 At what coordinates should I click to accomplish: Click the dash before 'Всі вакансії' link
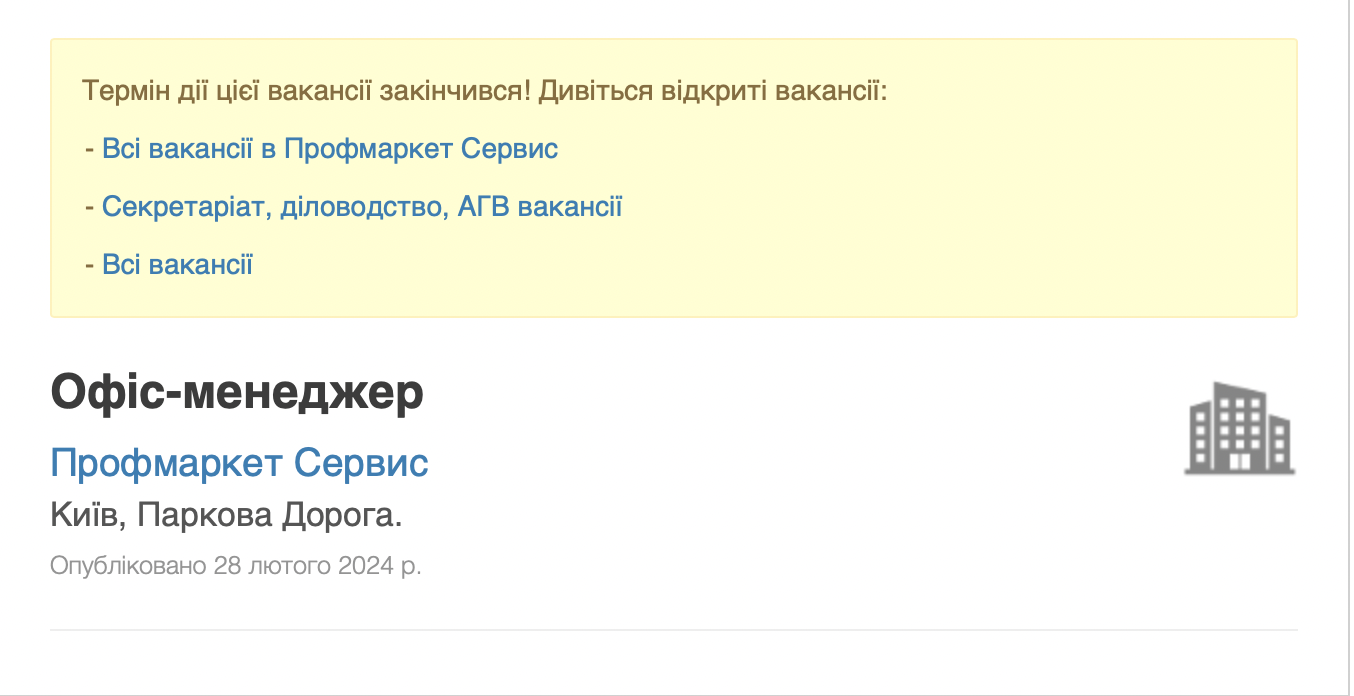pyautogui.click(x=91, y=263)
